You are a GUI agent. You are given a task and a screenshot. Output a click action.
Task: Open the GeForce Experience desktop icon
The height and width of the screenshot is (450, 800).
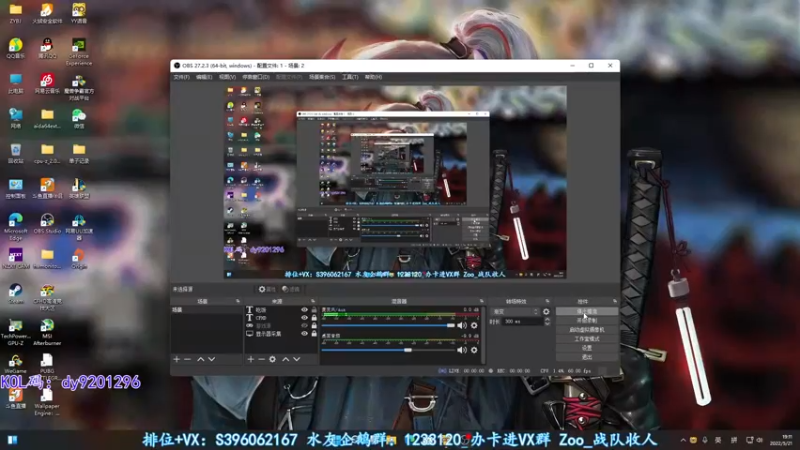79,52
